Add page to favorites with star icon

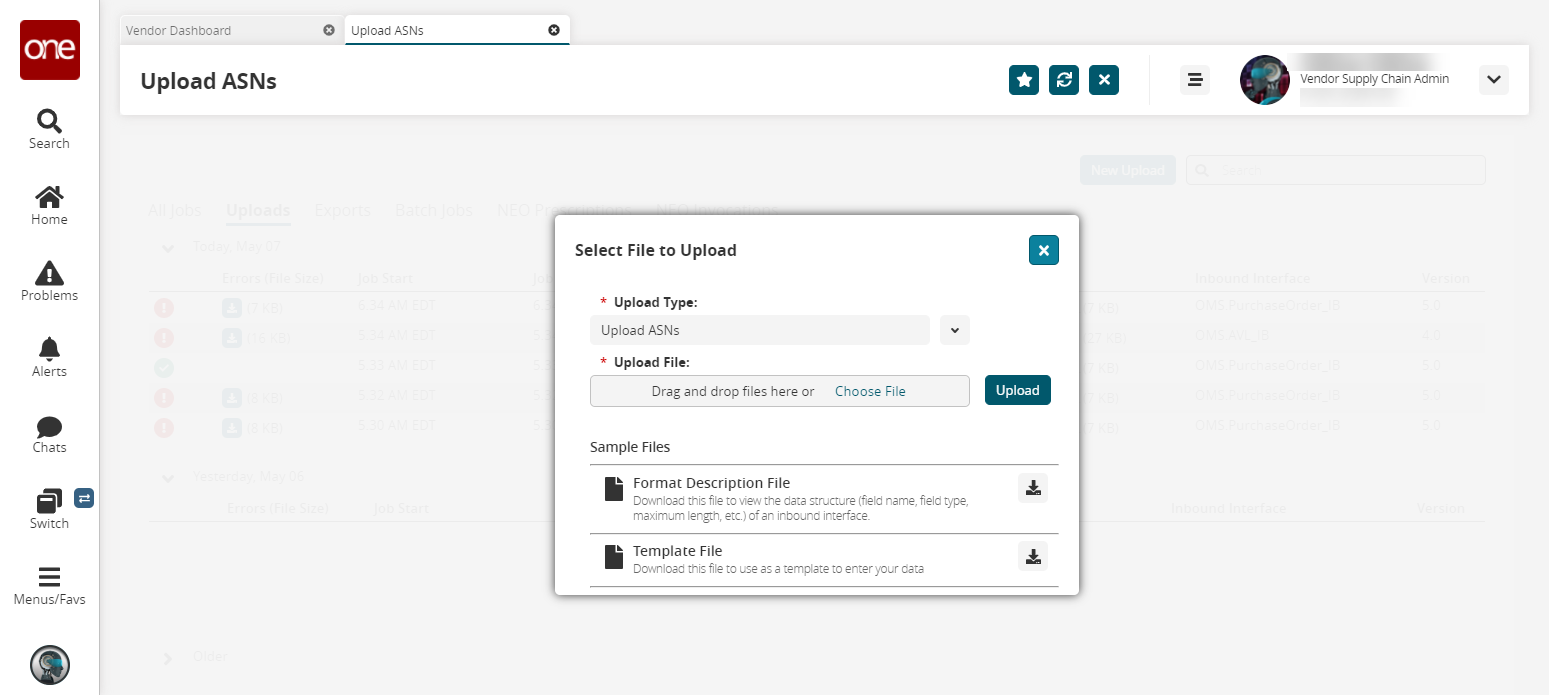(x=1024, y=80)
